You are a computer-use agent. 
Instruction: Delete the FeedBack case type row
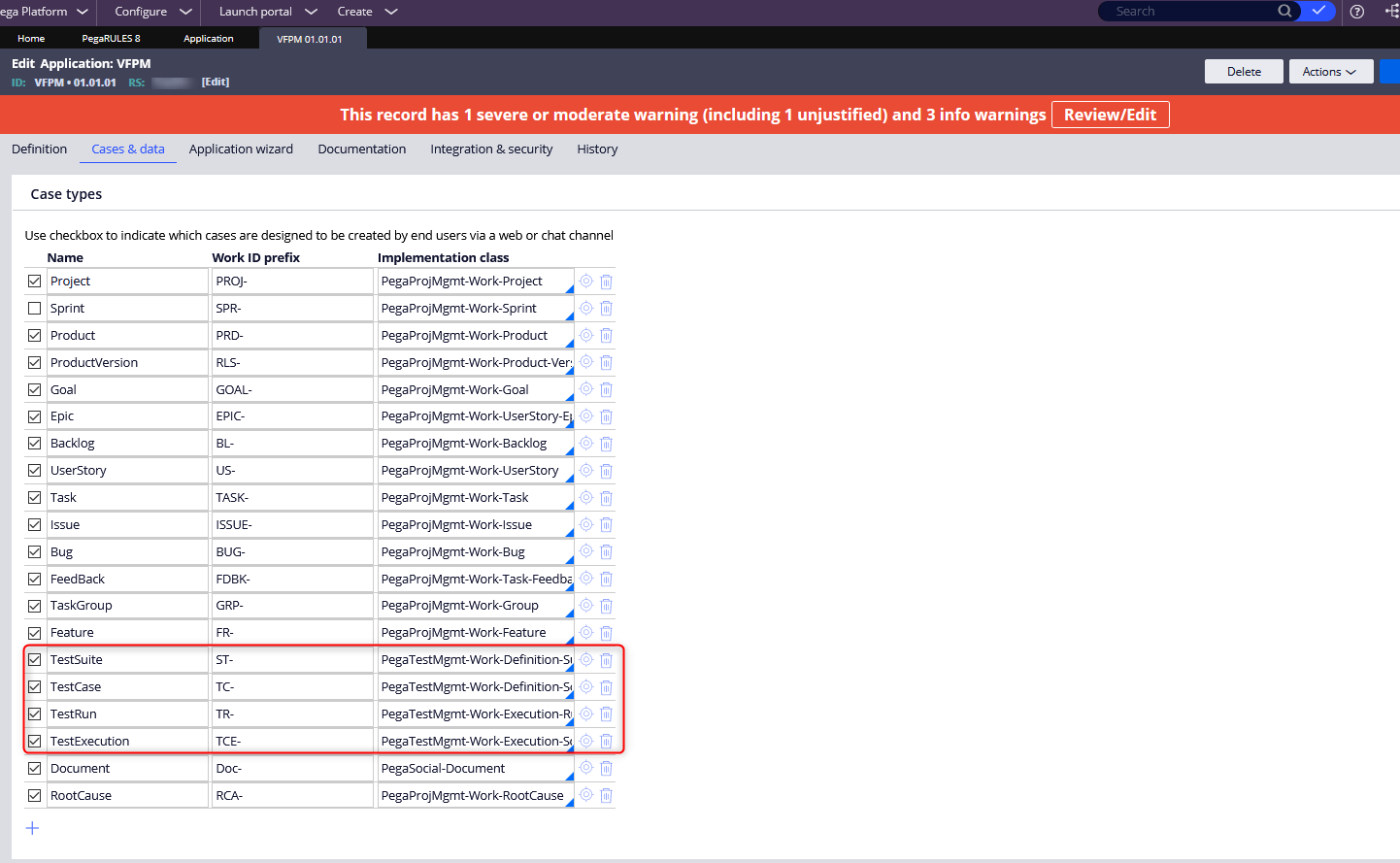tap(606, 579)
